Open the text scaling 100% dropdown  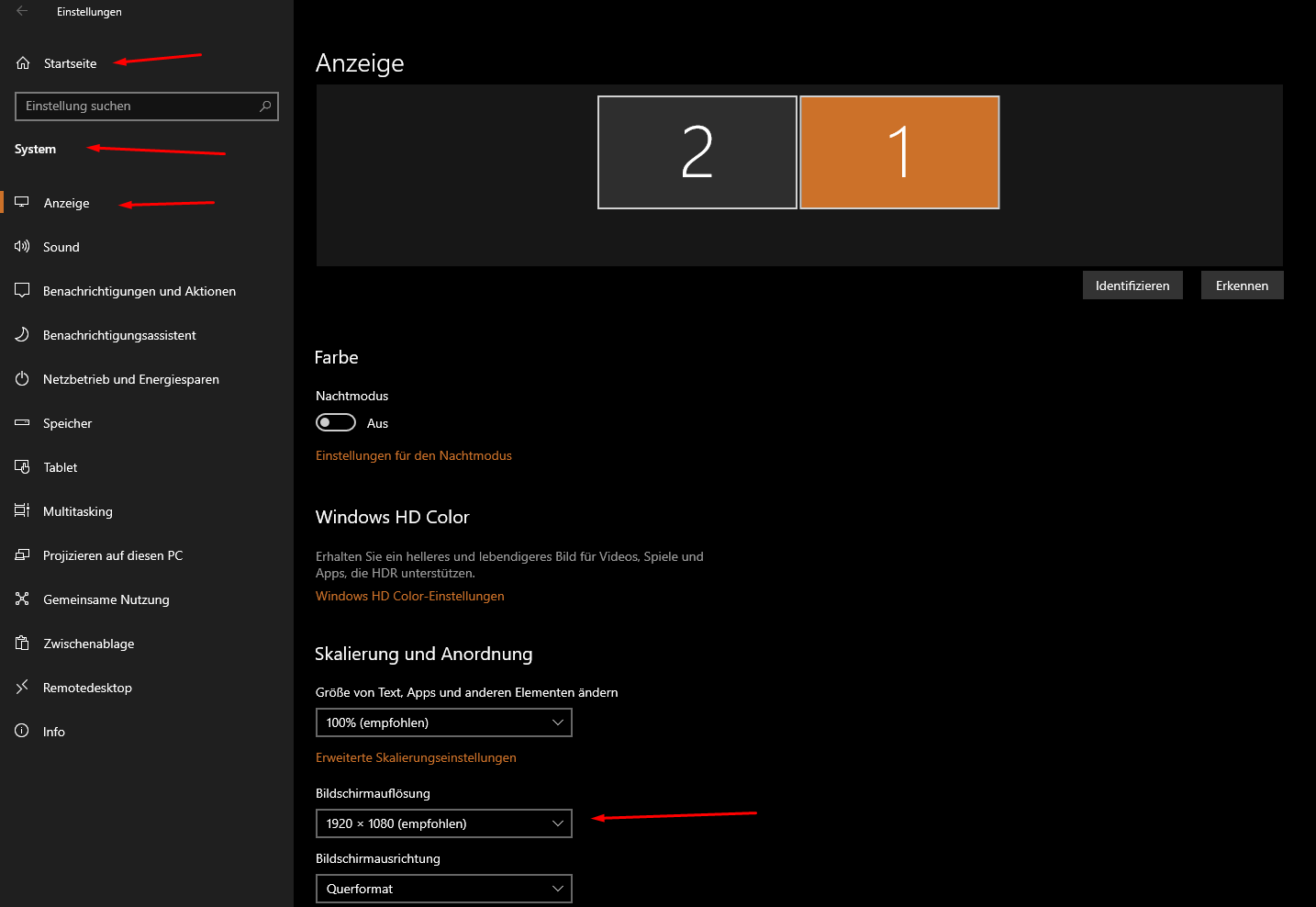click(443, 722)
